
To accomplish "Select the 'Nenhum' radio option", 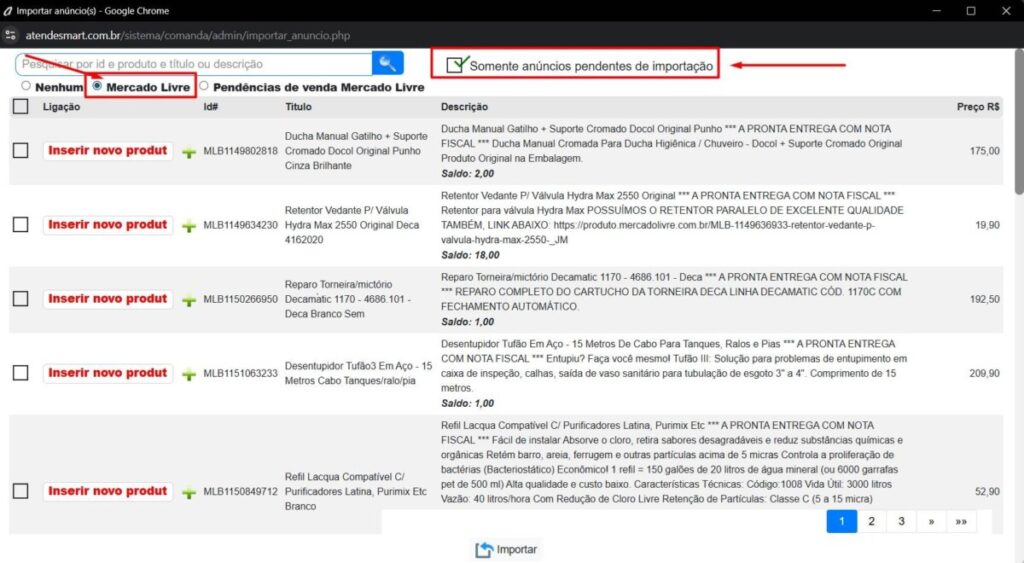I will pyautogui.click(x=25, y=86).
